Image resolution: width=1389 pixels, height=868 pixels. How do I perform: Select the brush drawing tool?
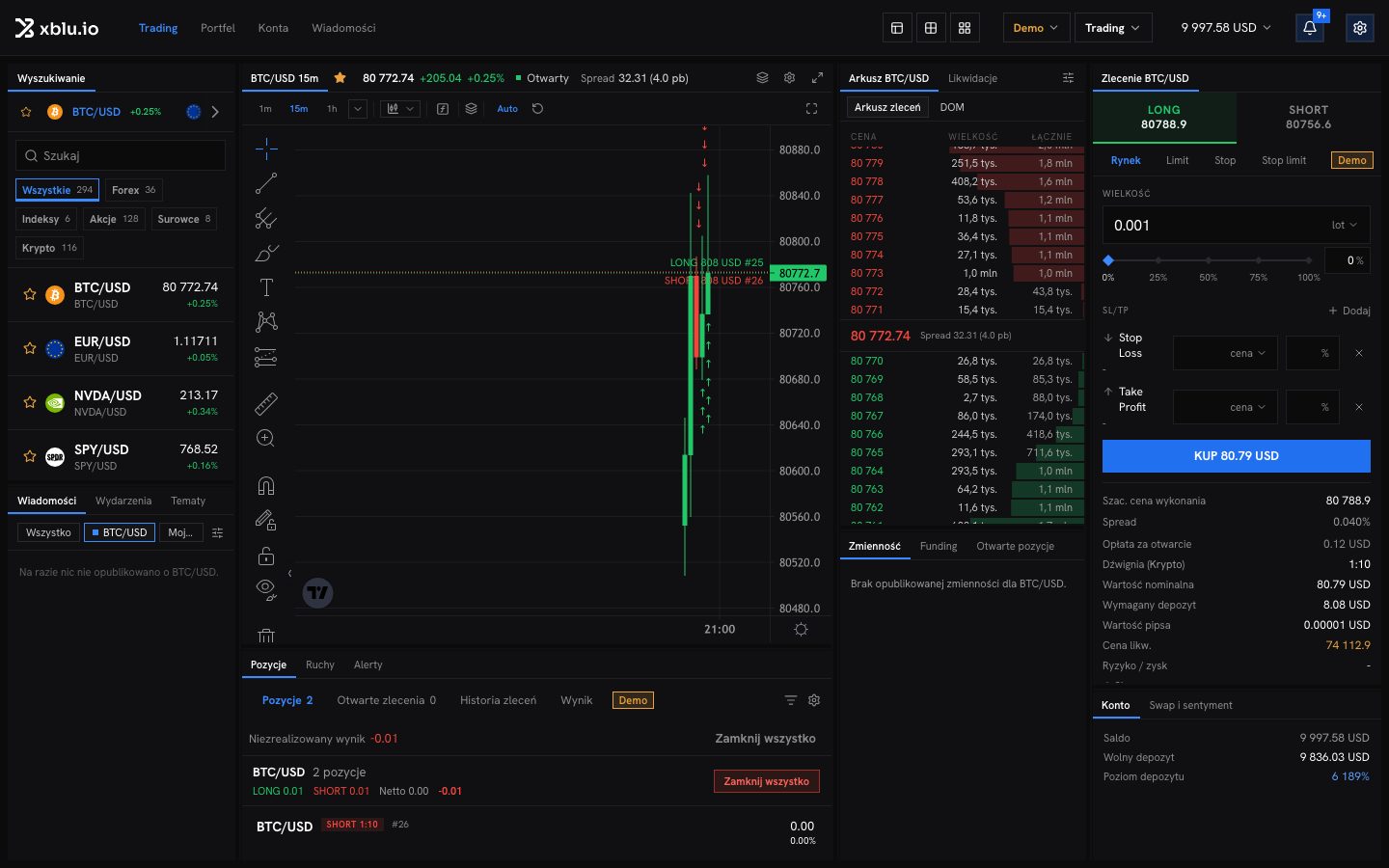tap(266, 254)
